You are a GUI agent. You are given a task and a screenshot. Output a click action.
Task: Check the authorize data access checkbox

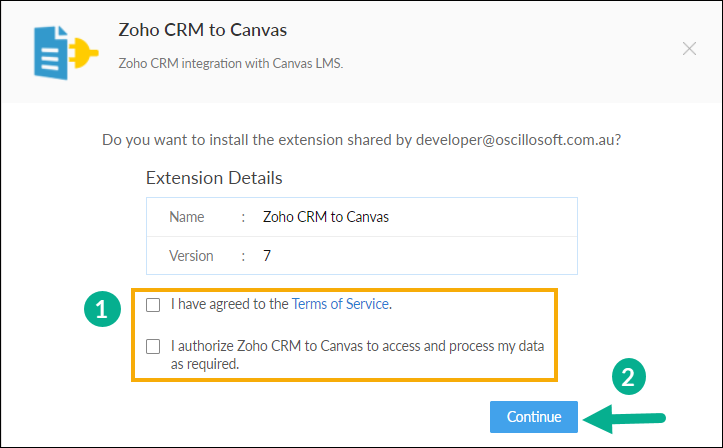coord(153,346)
